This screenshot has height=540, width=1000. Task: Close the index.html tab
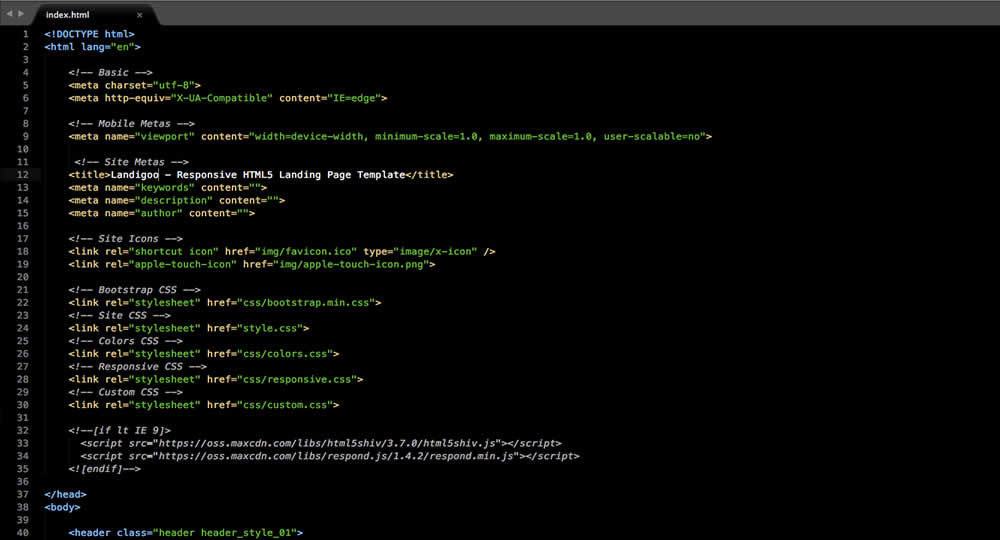[x=139, y=15]
